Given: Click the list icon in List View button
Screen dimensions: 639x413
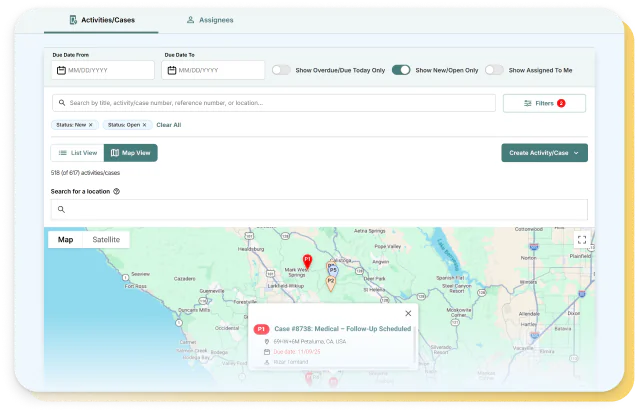Looking at the screenshot, I should point(63,153).
